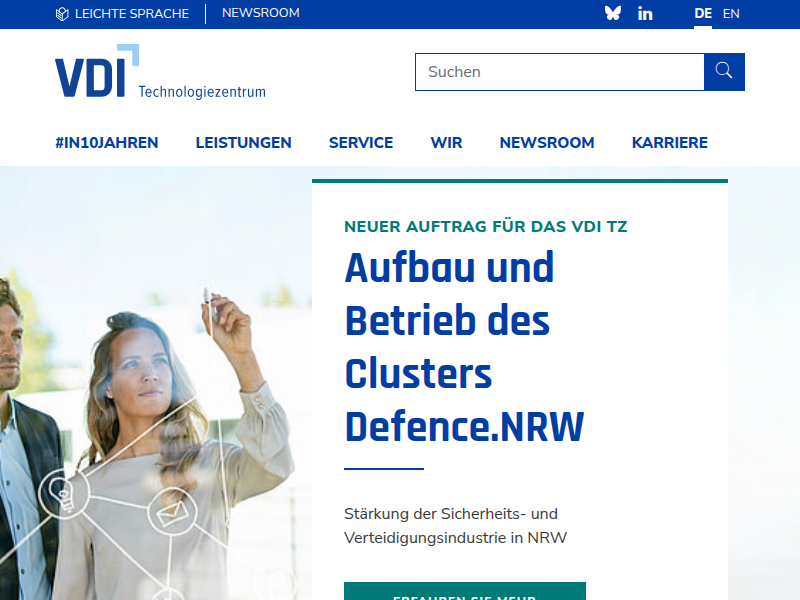
Task: Open the Bluesky butterfly social icon
Action: 613,14
